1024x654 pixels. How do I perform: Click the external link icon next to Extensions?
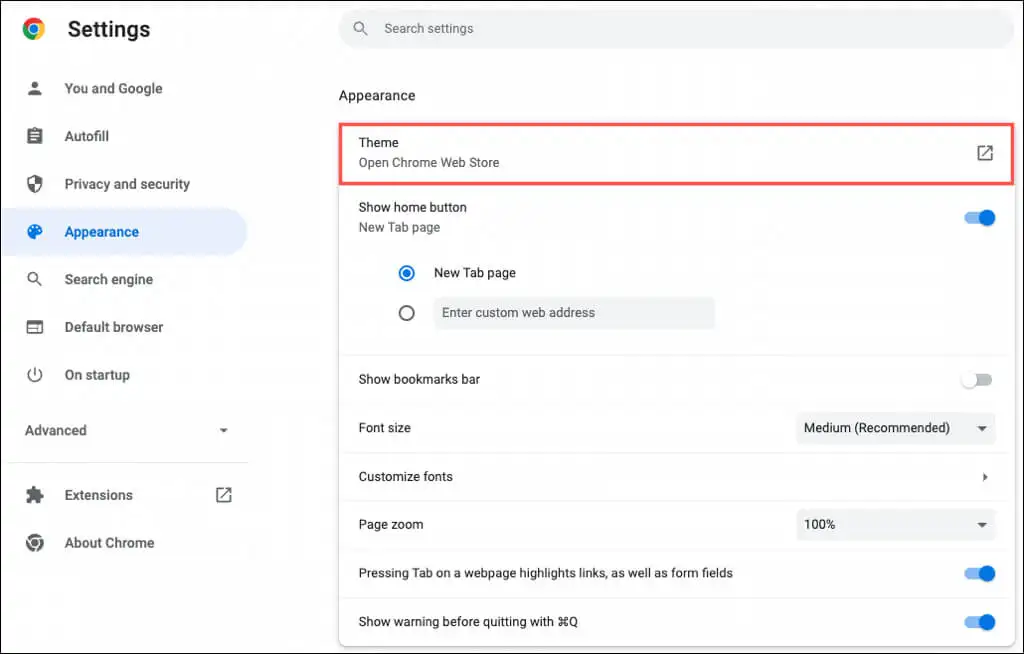coord(224,495)
